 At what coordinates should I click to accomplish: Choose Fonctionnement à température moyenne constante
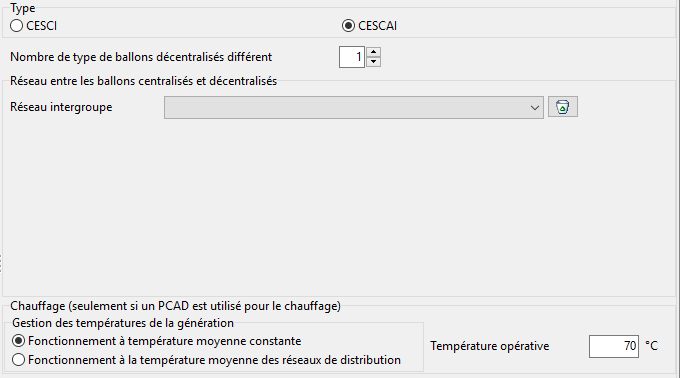point(18,341)
